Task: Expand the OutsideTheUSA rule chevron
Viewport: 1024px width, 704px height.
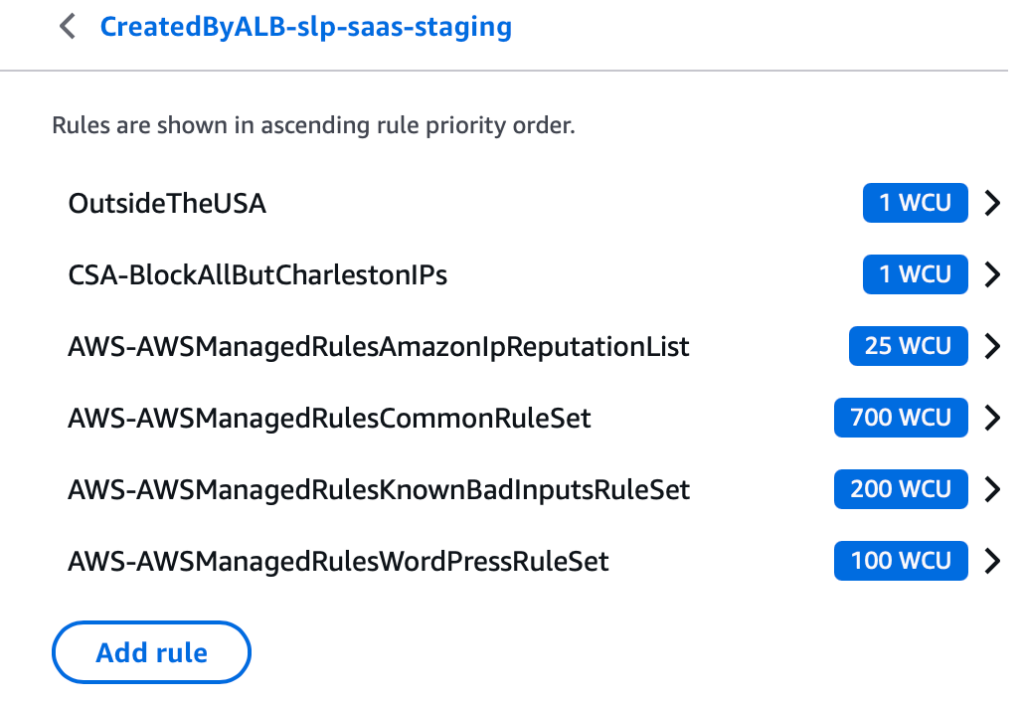Action: tap(992, 204)
